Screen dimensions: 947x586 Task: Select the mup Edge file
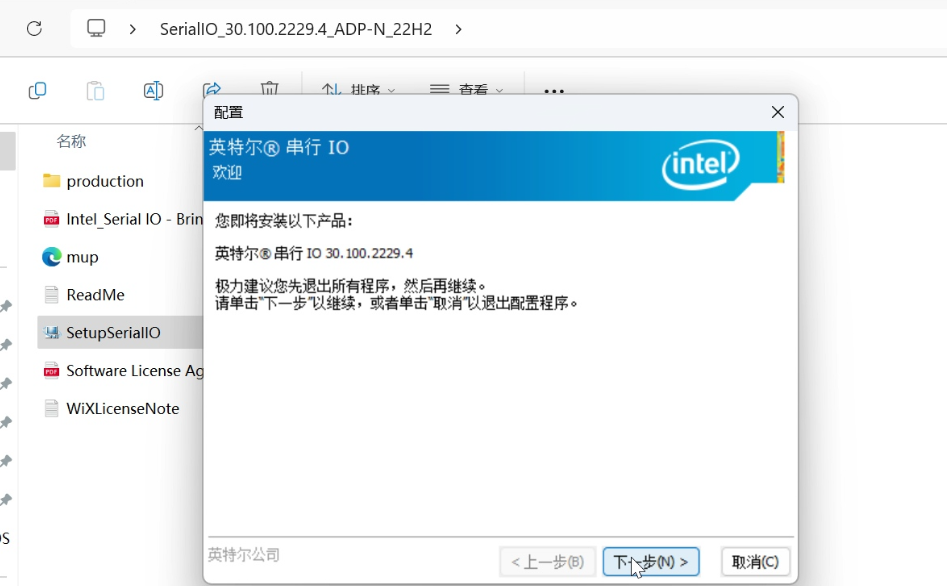click(82, 257)
